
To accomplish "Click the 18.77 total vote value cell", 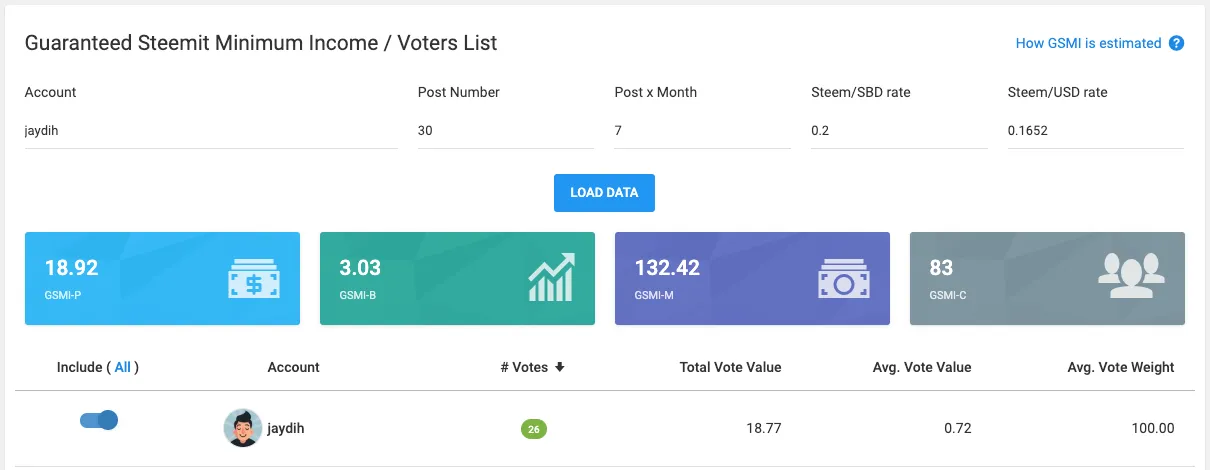I will pos(764,429).
